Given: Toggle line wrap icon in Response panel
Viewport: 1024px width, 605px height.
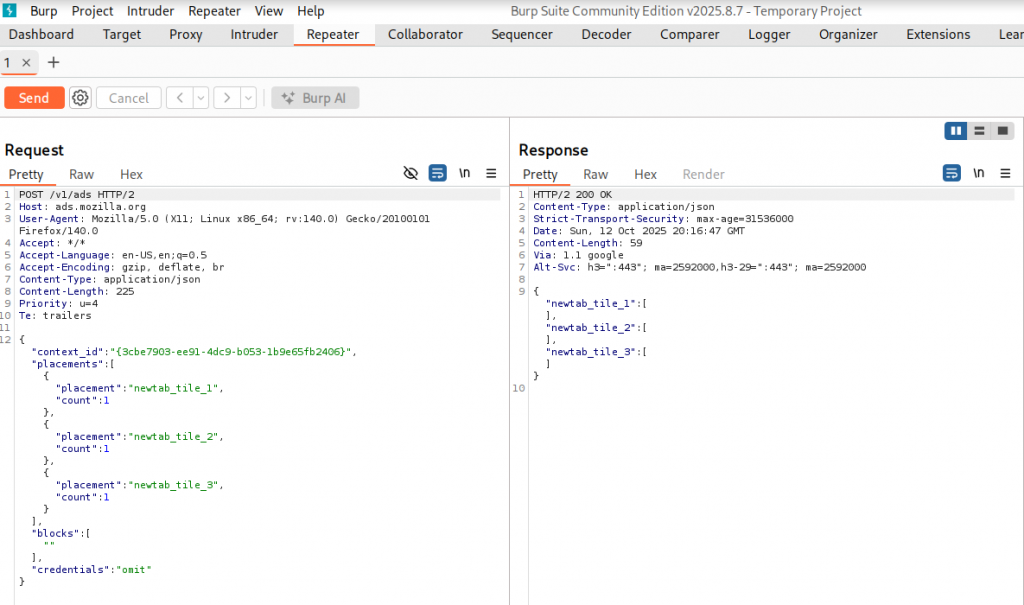Looking at the screenshot, I should [x=952, y=173].
